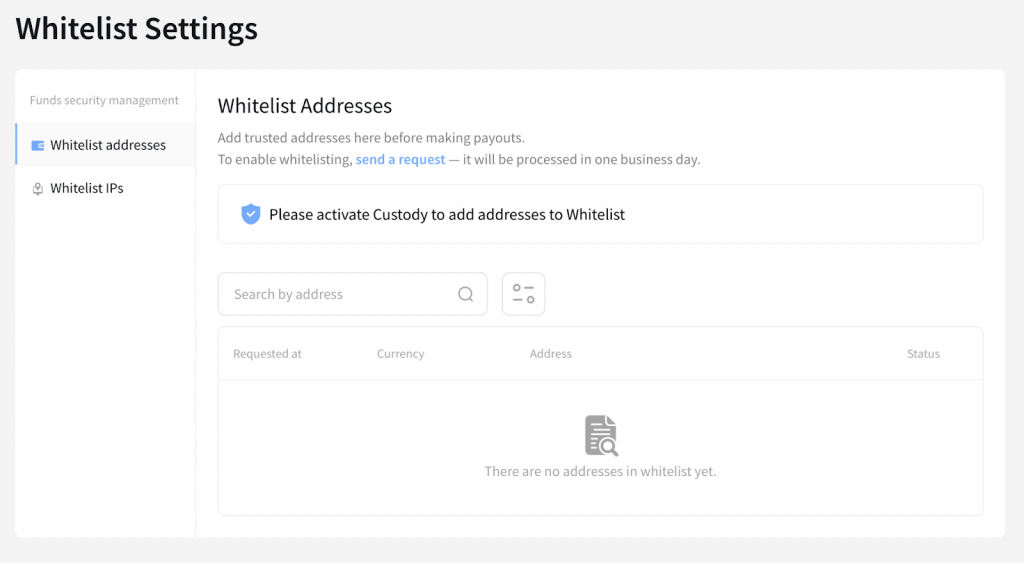Click the Currency column header
This screenshot has height=563, width=1024.
(400, 354)
